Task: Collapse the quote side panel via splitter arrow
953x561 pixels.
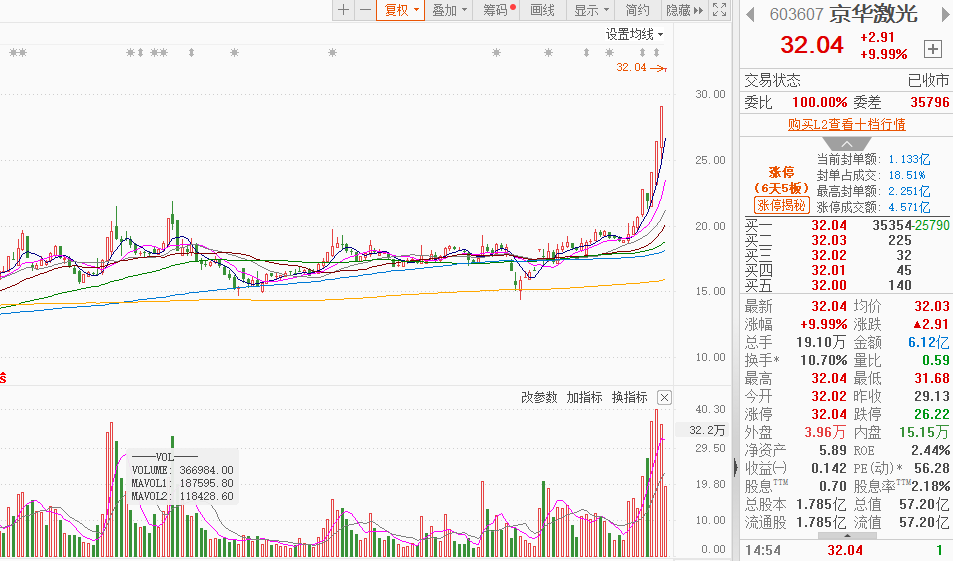Action: click(x=735, y=467)
